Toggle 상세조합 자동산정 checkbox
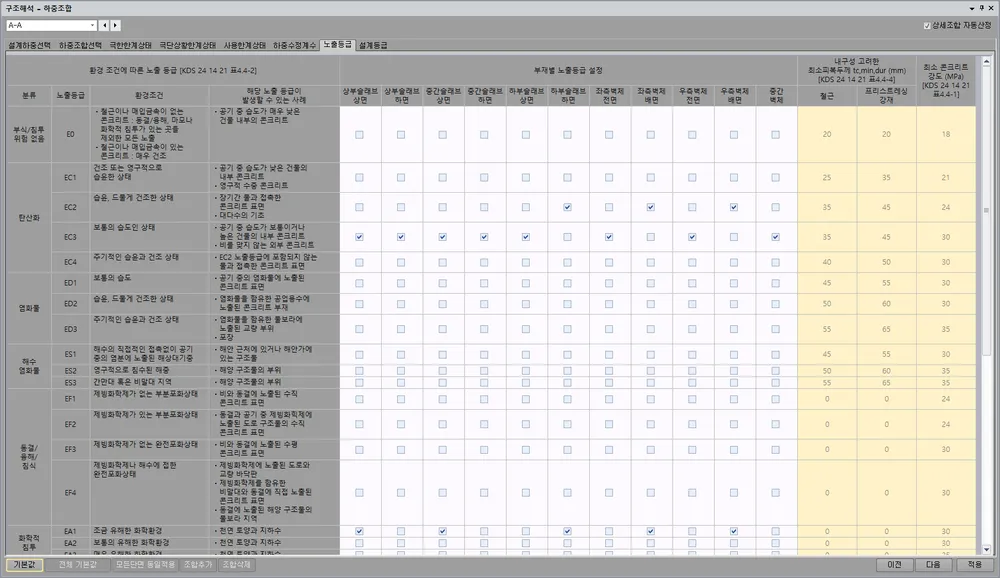Screen dimensions: 1000x578 [x=927, y=26]
